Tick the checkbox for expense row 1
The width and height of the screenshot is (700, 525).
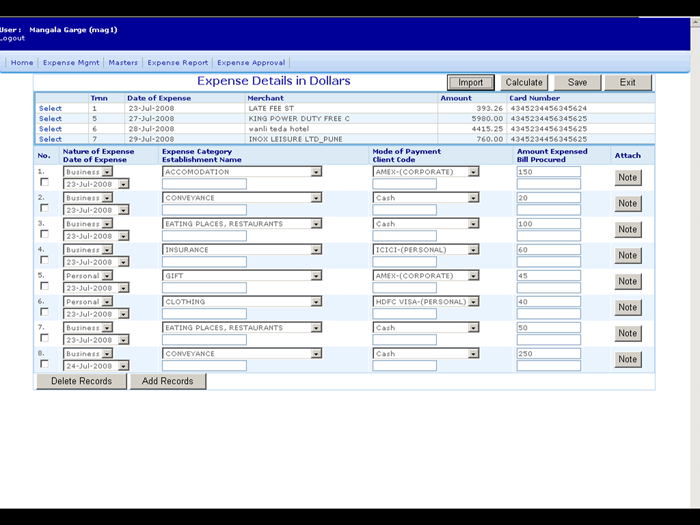(44, 182)
